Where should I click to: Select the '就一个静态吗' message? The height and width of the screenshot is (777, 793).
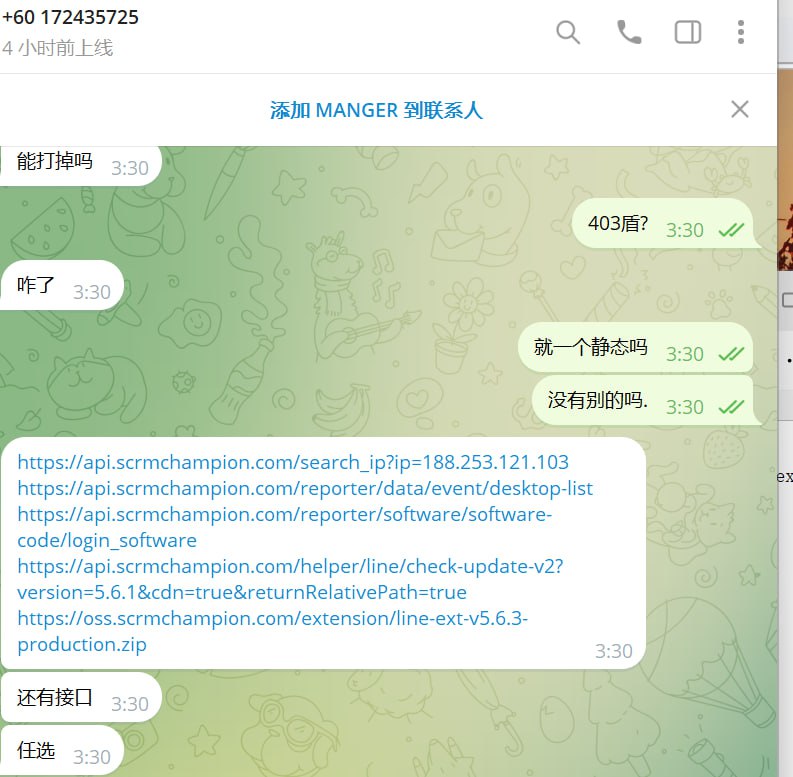(635, 348)
